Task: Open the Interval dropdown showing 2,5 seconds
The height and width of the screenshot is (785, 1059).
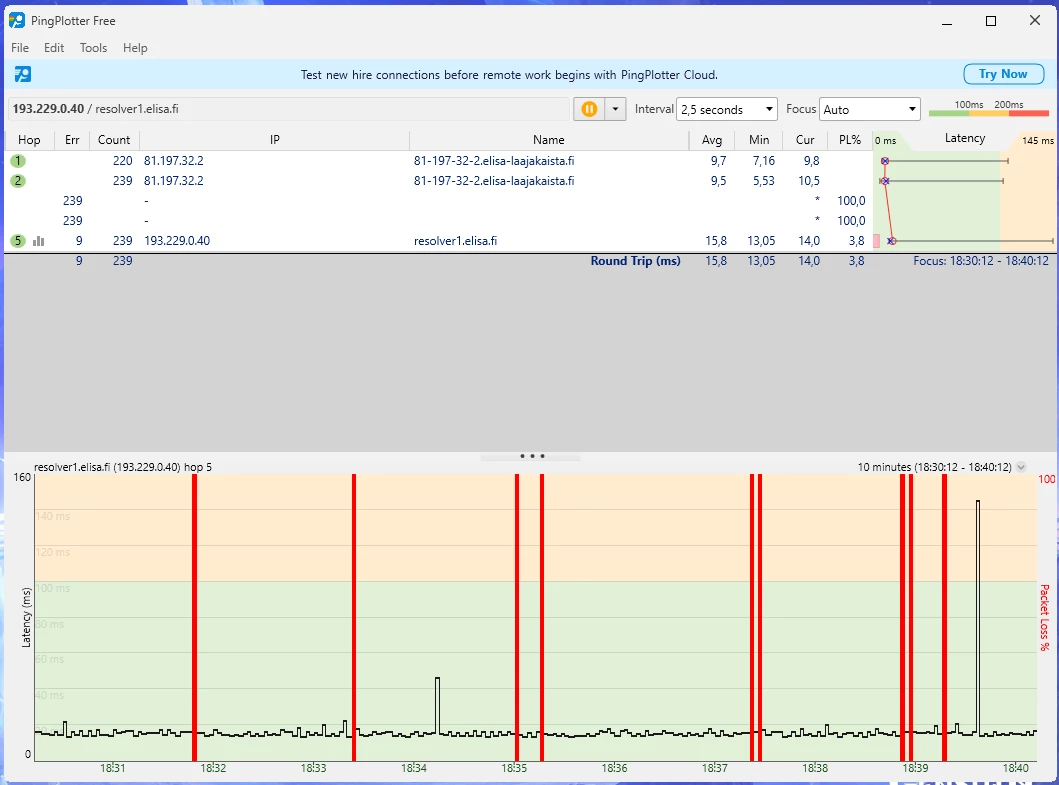Action: click(727, 109)
